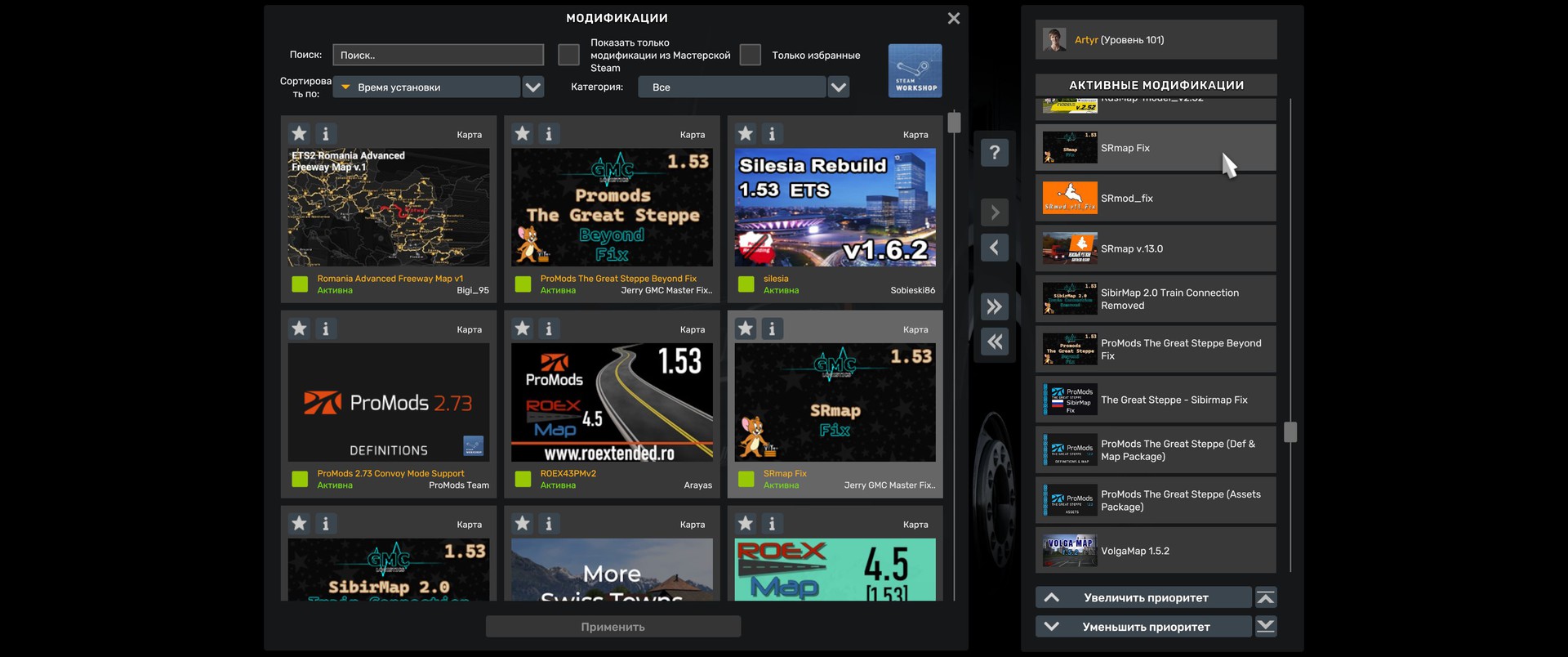Move selected mod to active list arrow

point(994,212)
